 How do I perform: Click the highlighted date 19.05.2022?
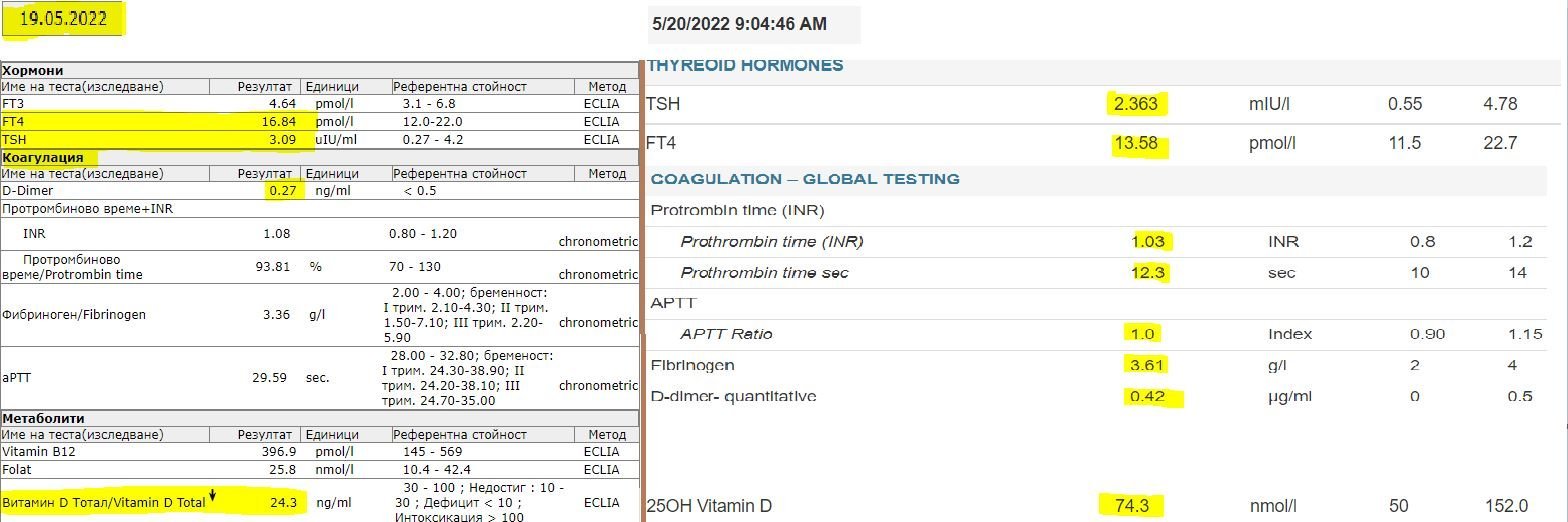[x=66, y=19]
